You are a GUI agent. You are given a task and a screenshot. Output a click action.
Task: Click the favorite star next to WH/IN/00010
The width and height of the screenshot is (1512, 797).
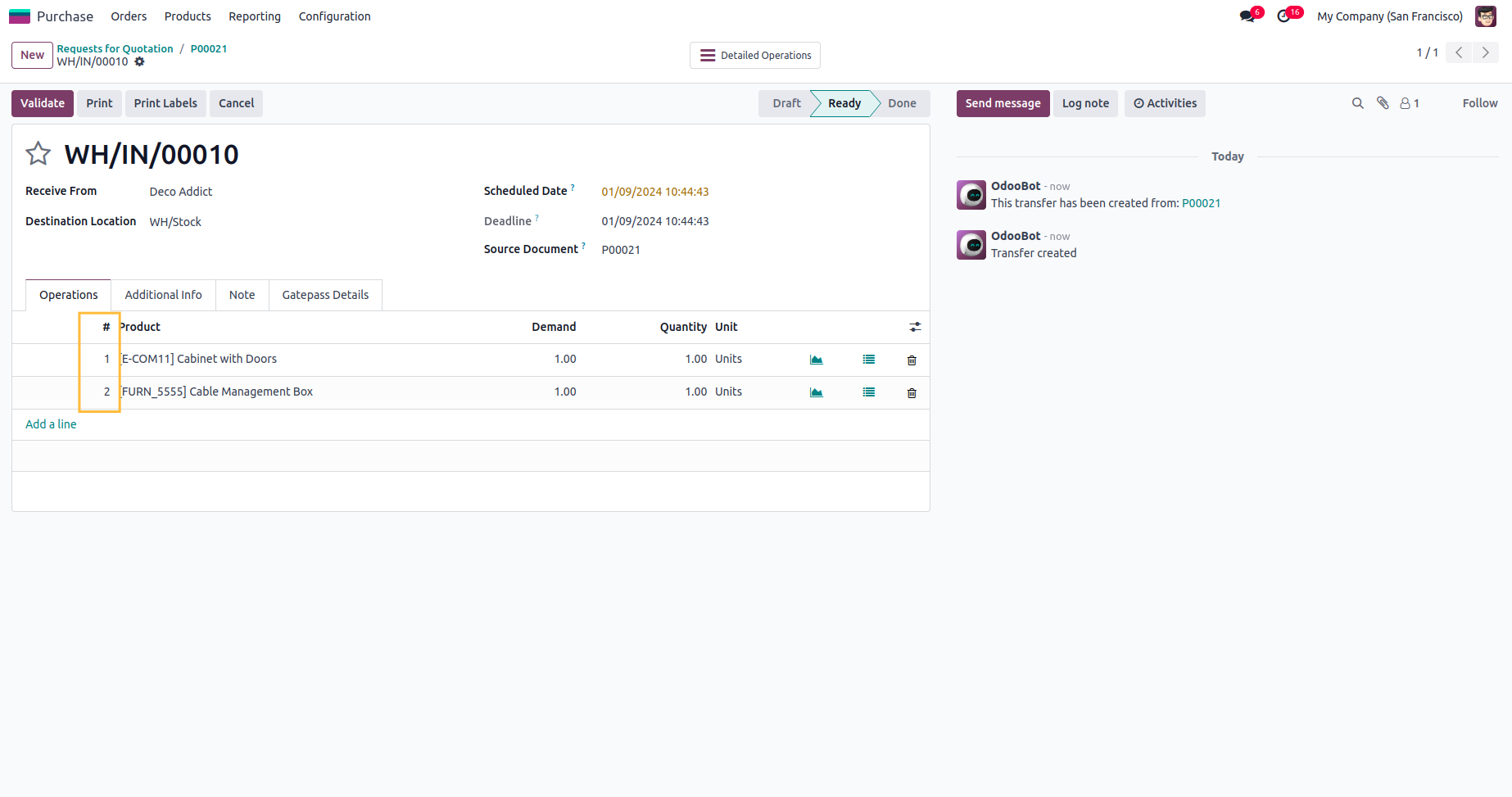pyautogui.click(x=38, y=154)
